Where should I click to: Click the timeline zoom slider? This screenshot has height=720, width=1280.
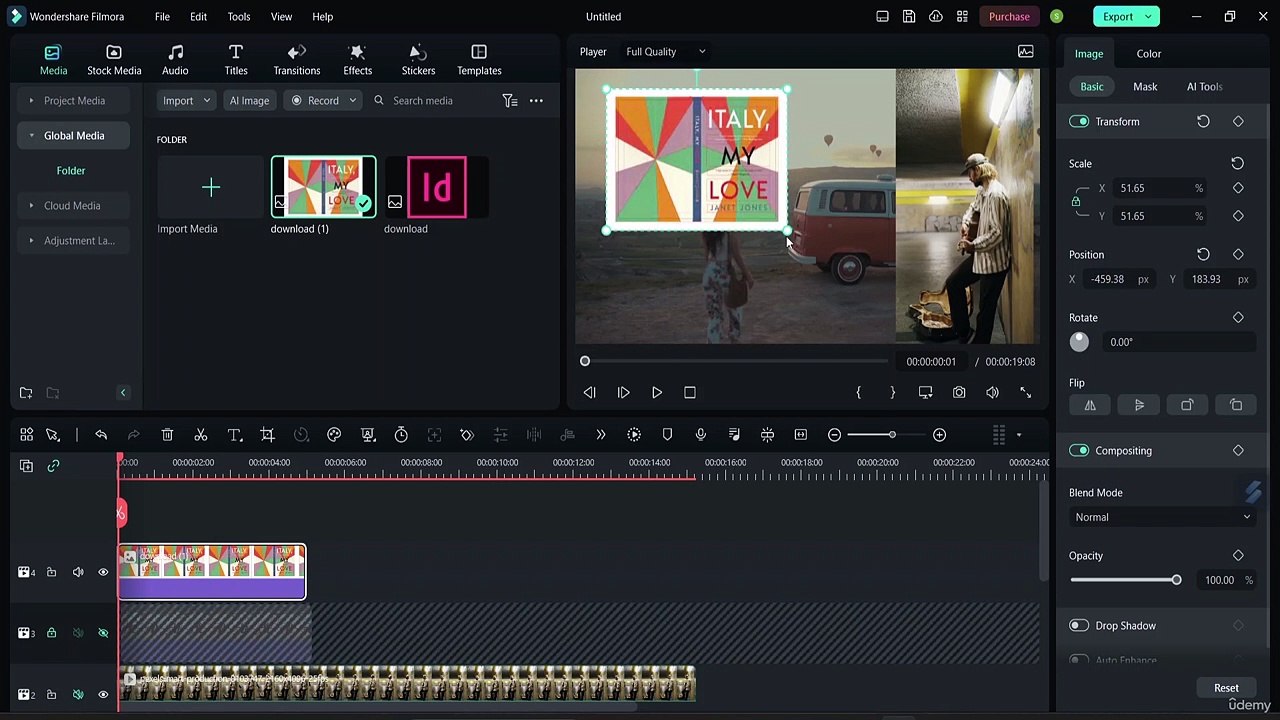pos(887,435)
